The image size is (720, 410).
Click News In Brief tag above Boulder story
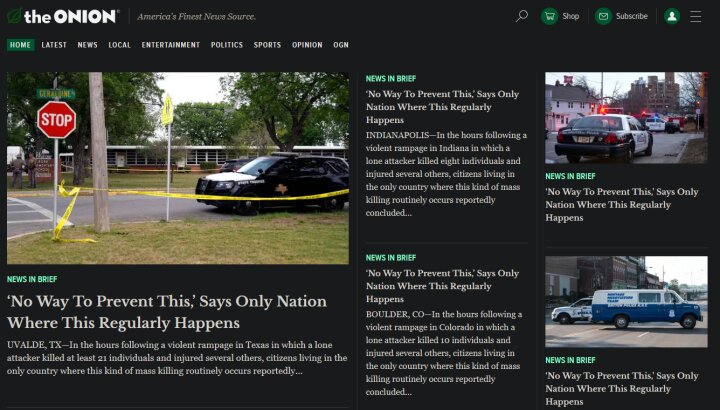pyautogui.click(x=391, y=258)
